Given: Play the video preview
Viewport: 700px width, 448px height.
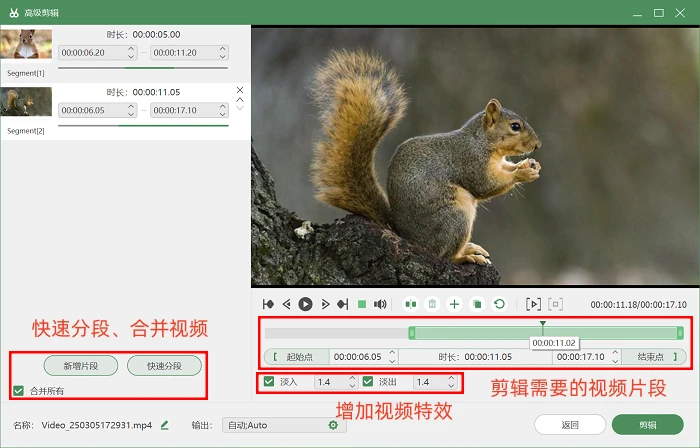Looking at the screenshot, I should click(305, 304).
